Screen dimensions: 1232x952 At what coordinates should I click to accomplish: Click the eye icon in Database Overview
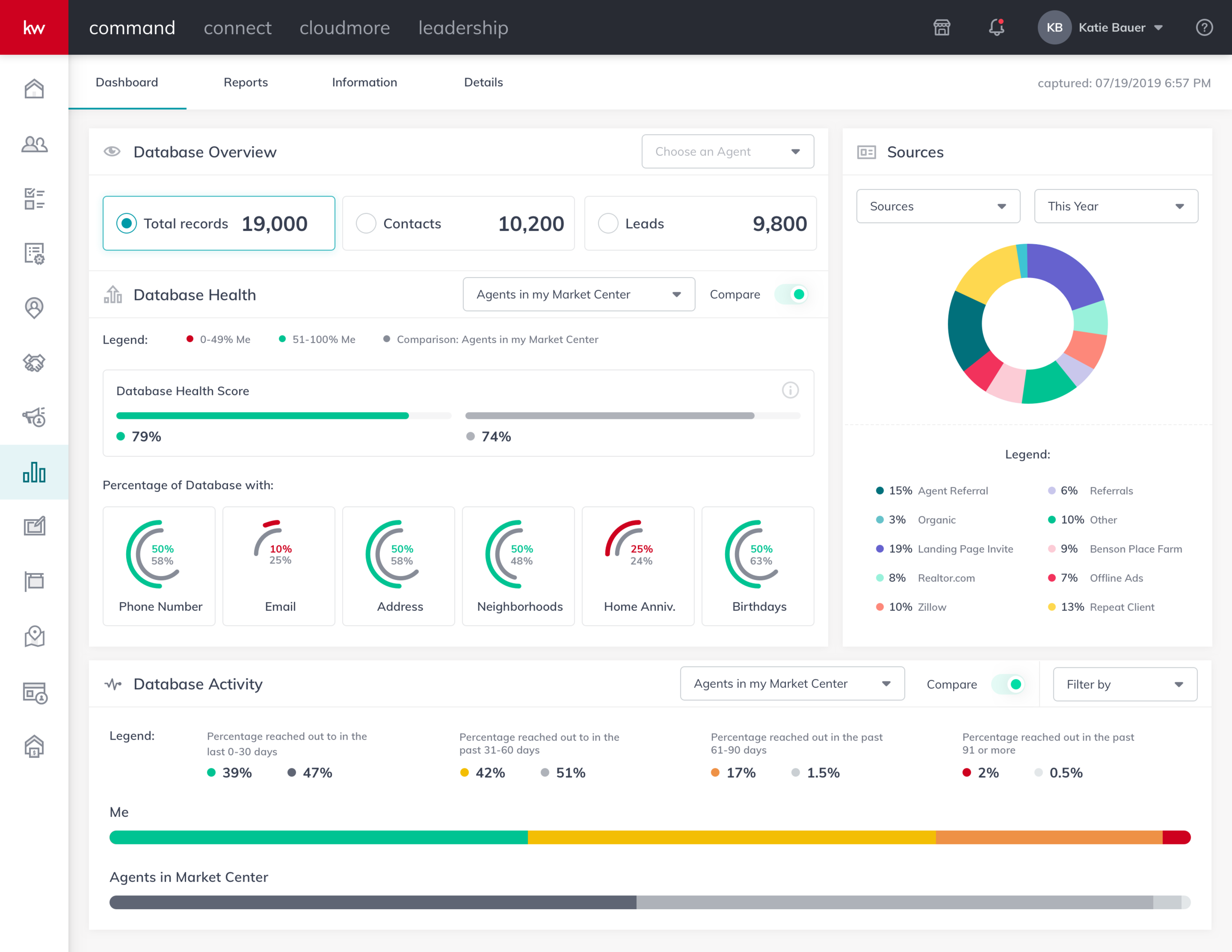[x=112, y=151]
